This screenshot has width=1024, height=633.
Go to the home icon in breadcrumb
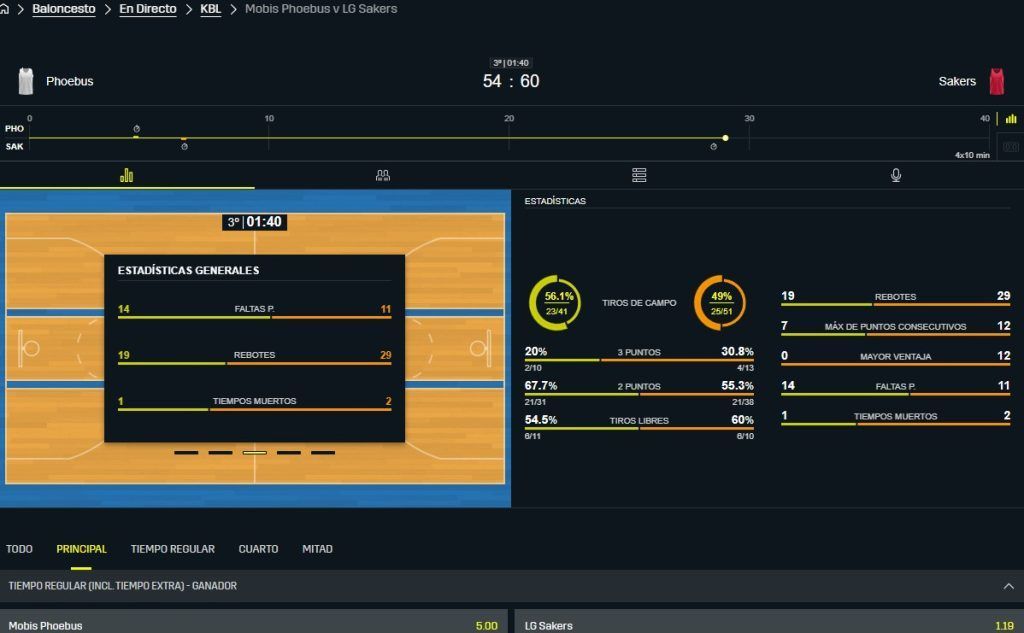point(4,9)
